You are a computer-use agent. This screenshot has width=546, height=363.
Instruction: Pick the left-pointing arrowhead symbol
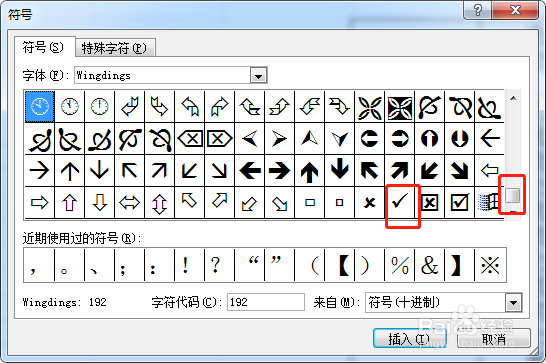[250, 139]
